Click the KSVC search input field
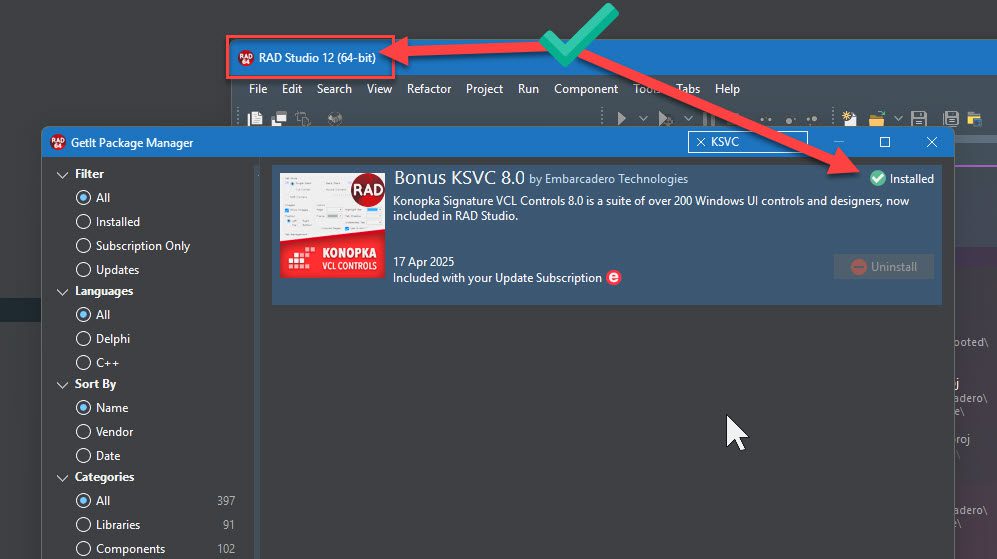The height and width of the screenshot is (559, 997). (x=748, y=142)
